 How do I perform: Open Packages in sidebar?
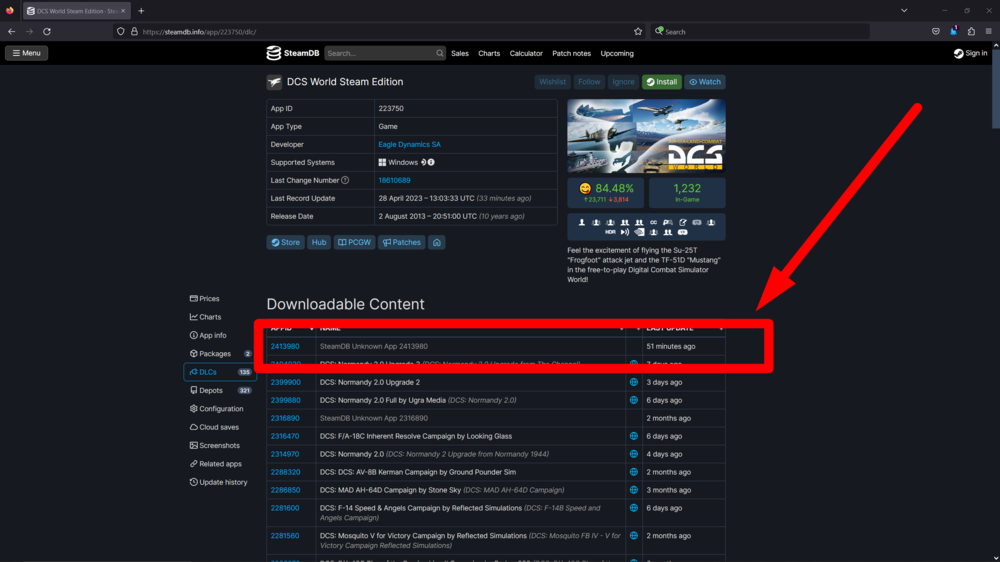(220, 353)
